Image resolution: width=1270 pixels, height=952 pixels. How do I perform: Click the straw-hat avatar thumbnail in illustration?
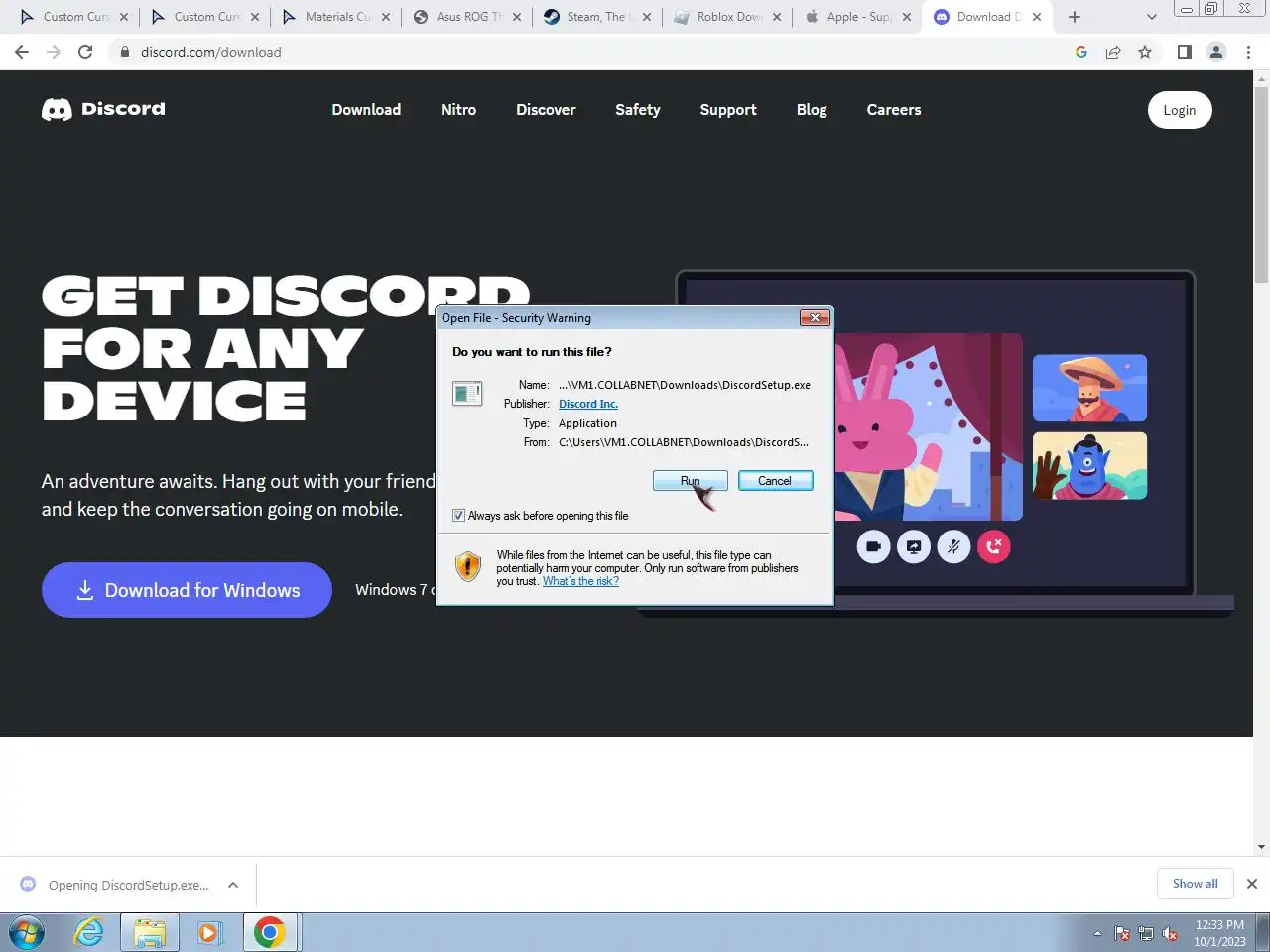[x=1089, y=389]
